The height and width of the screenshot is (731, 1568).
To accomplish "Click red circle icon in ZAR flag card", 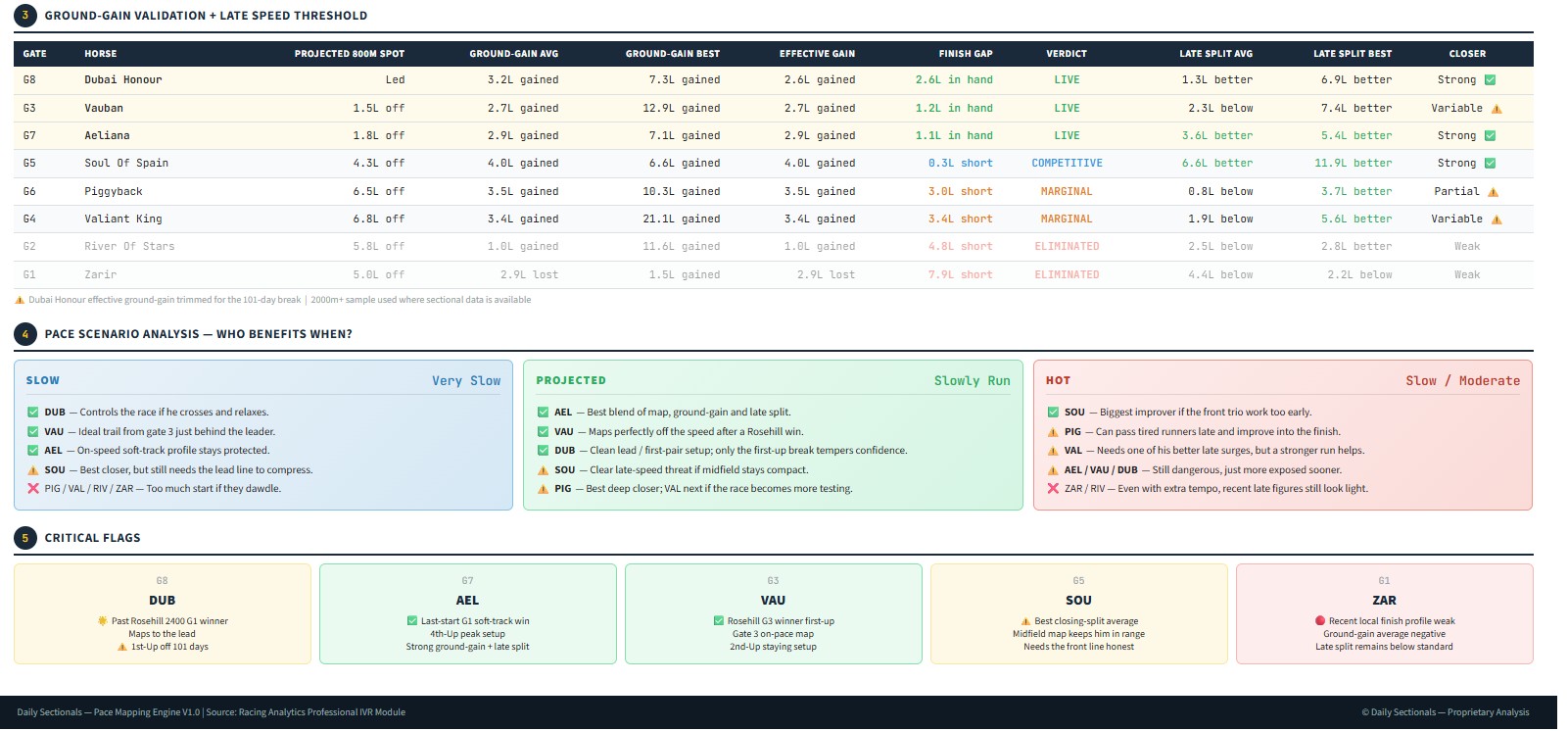I will [1319, 621].
